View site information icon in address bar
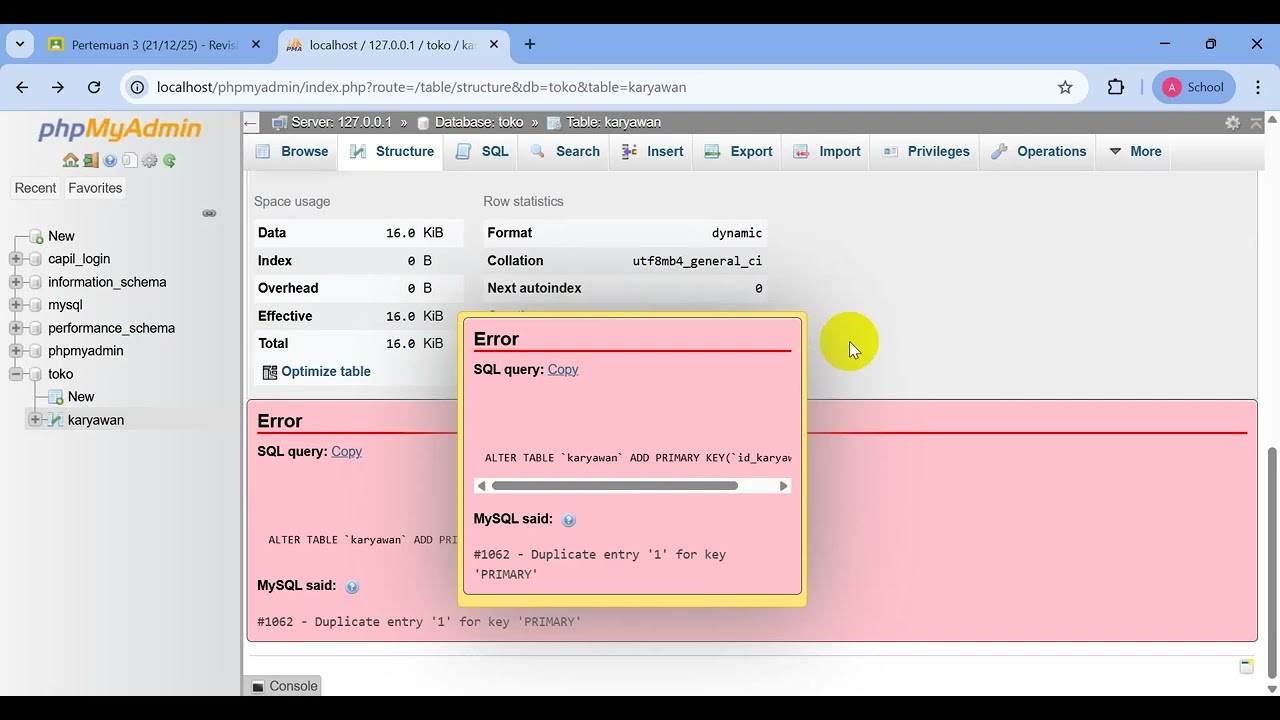The height and width of the screenshot is (720, 1280). pos(138,87)
